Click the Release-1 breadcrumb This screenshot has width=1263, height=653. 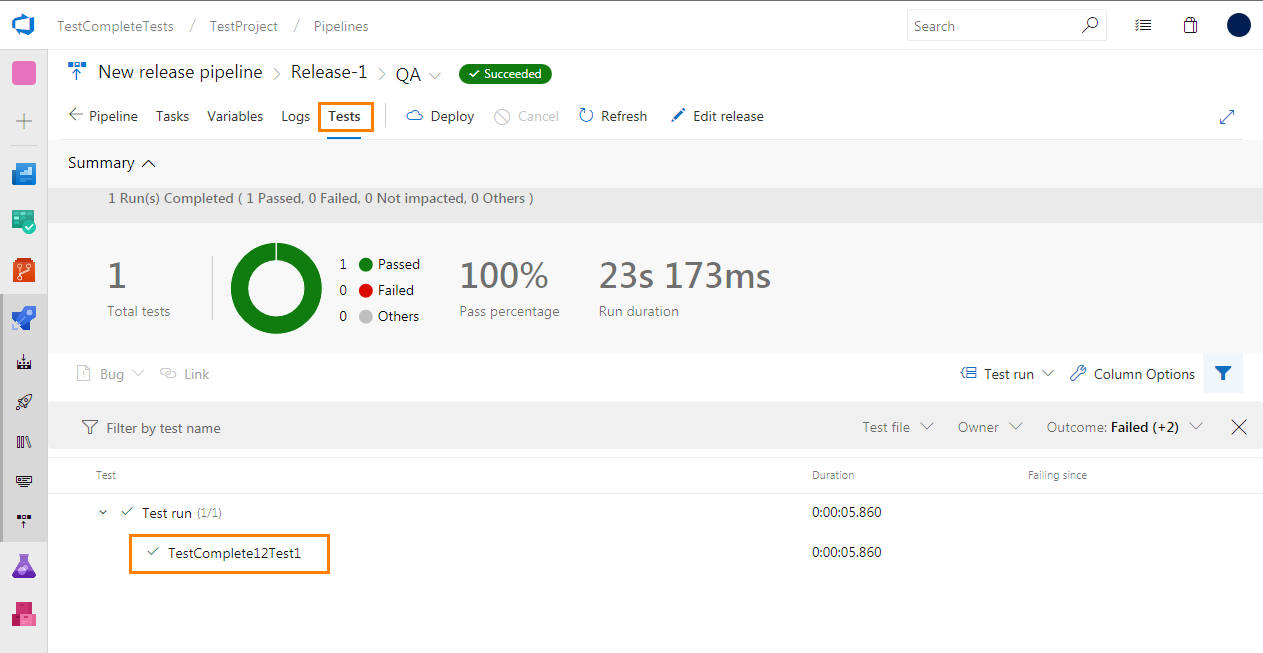point(329,72)
